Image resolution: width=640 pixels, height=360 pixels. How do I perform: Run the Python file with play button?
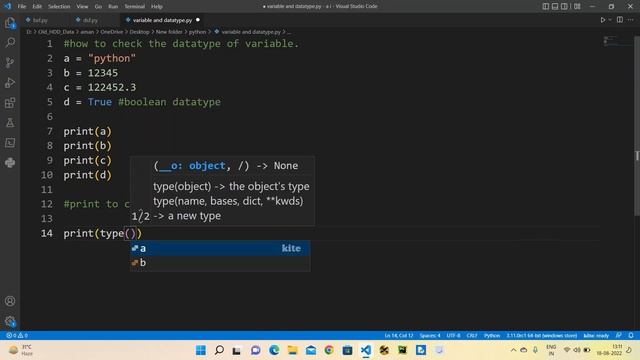[x=602, y=20]
